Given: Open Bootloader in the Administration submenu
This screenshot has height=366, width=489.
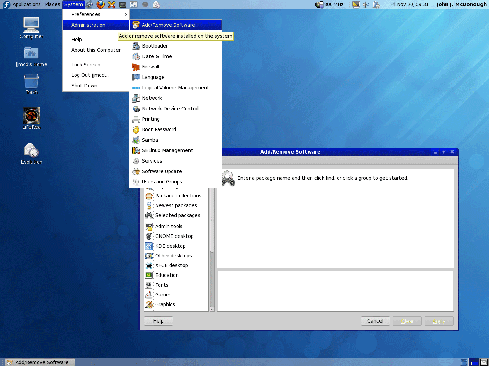Looking at the screenshot, I should [x=175, y=46].
